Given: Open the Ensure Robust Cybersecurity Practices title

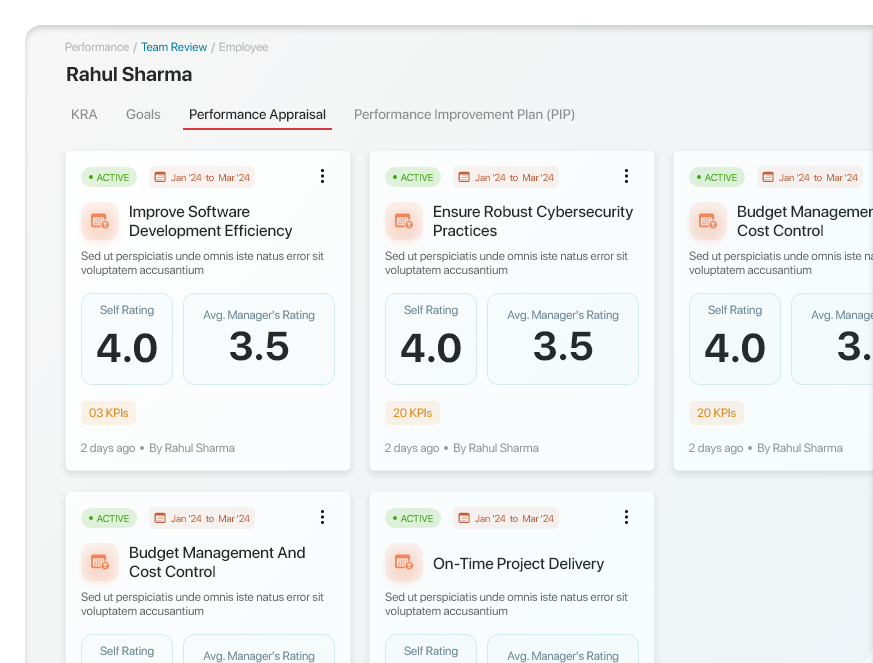Looking at the screenshot, I should (x=533, y=221).
